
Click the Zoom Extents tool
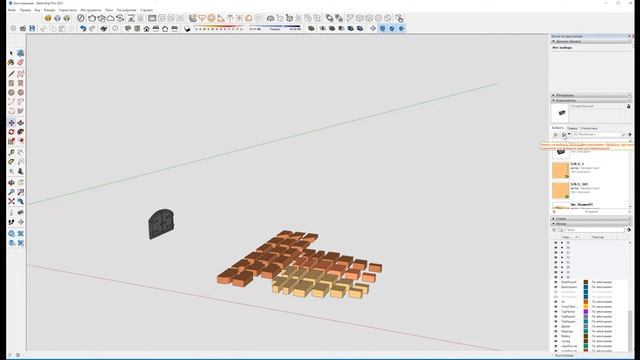coord(11,201)
